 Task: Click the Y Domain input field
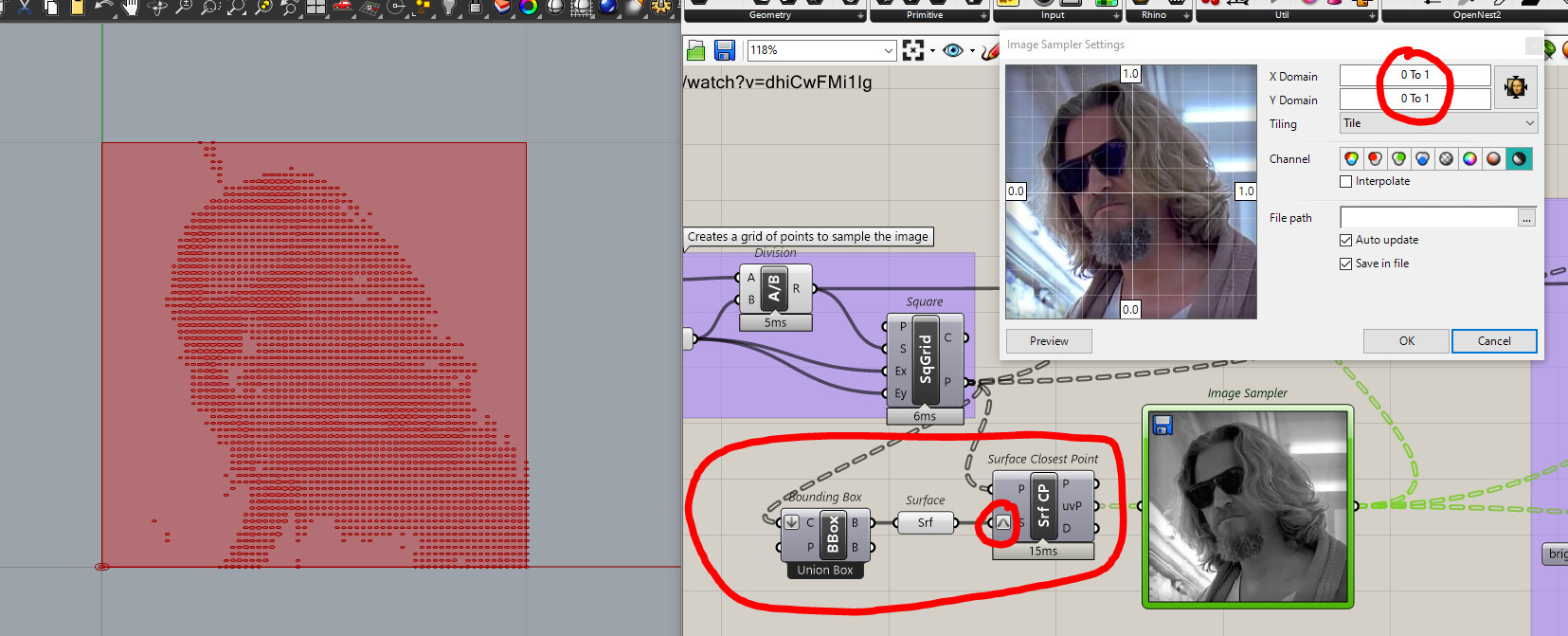click(1415, 99)
